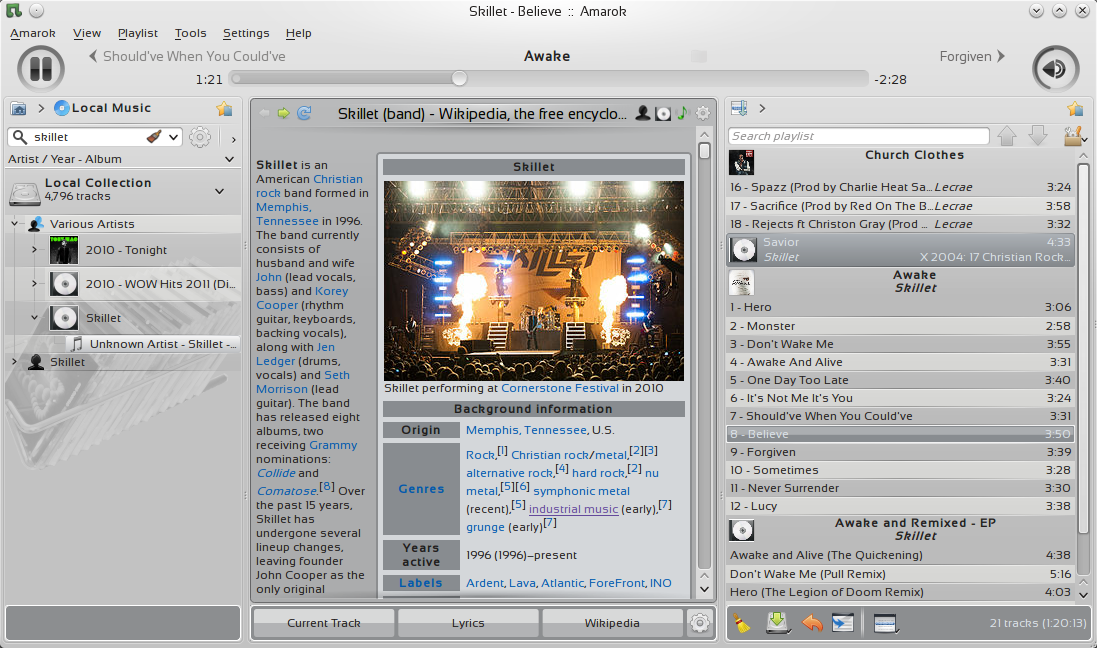This screenshot has width=1097, height=648.
Task: Pause playback with the big pause button
Action: (x=41, y=69)
